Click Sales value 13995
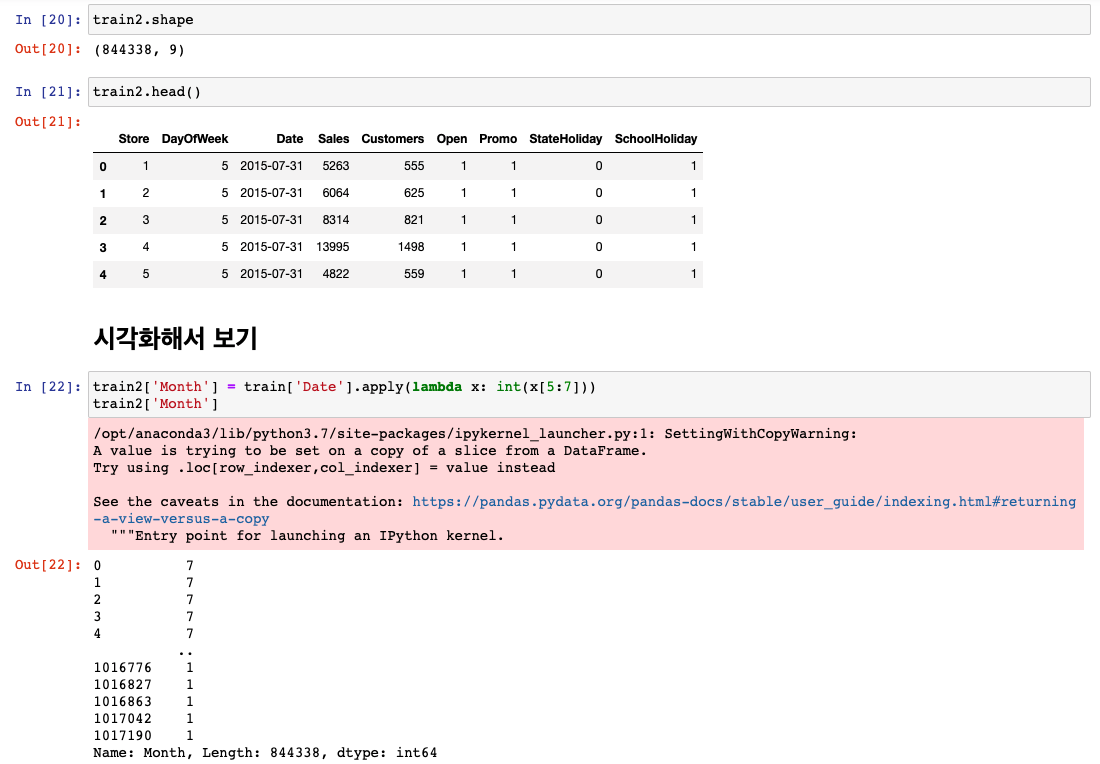 coord(333,247)
